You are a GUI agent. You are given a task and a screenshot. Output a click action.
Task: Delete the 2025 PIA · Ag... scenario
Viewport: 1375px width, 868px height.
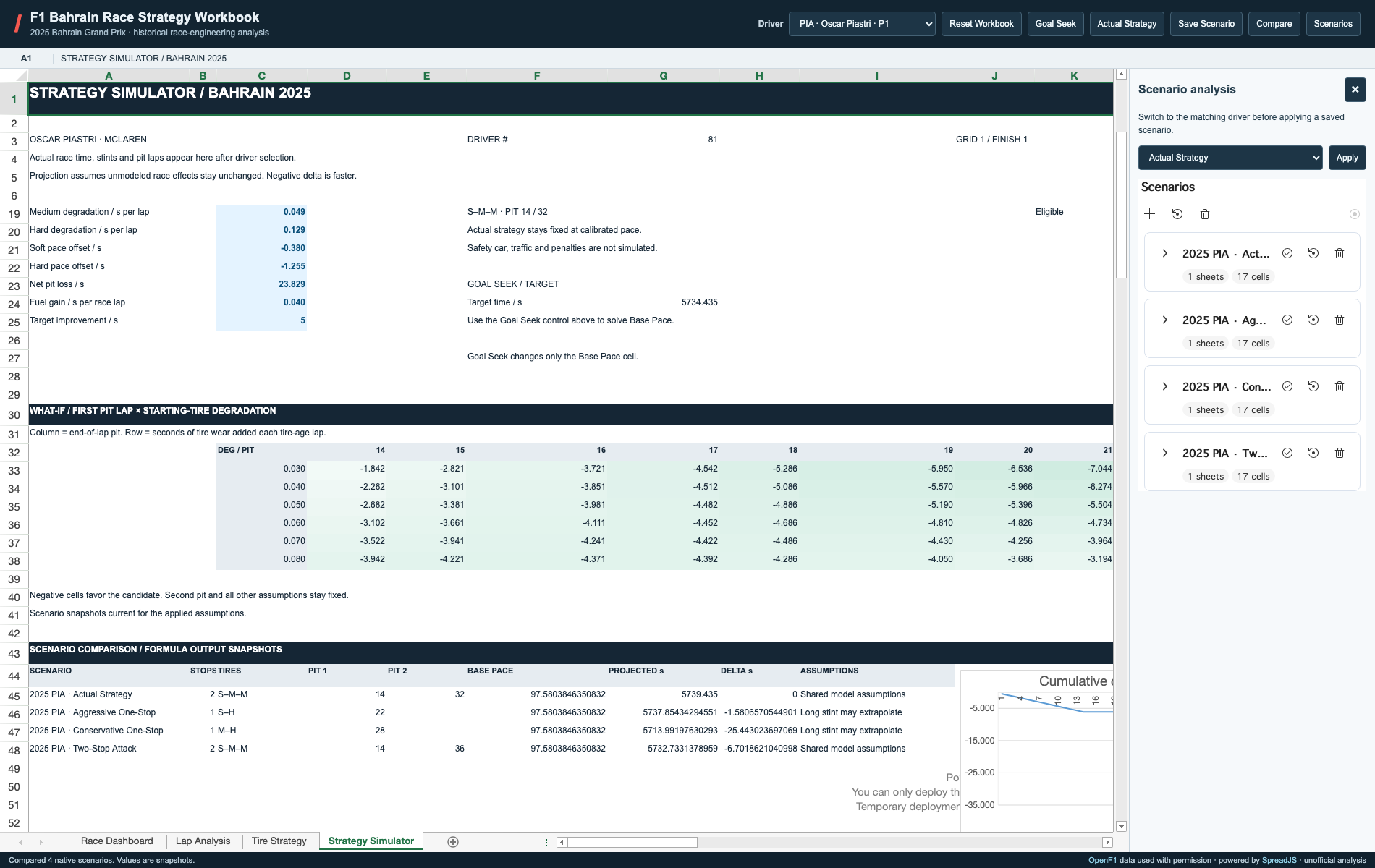tap(1340, 320)
